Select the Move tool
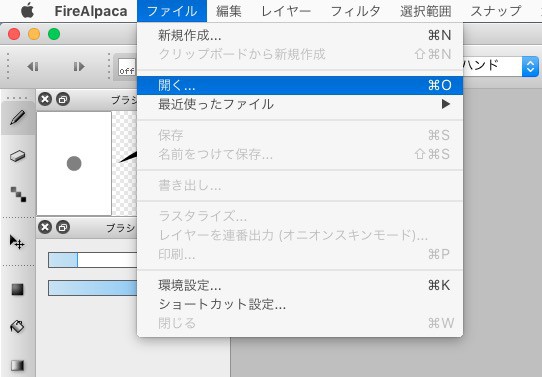 (17, 242)
